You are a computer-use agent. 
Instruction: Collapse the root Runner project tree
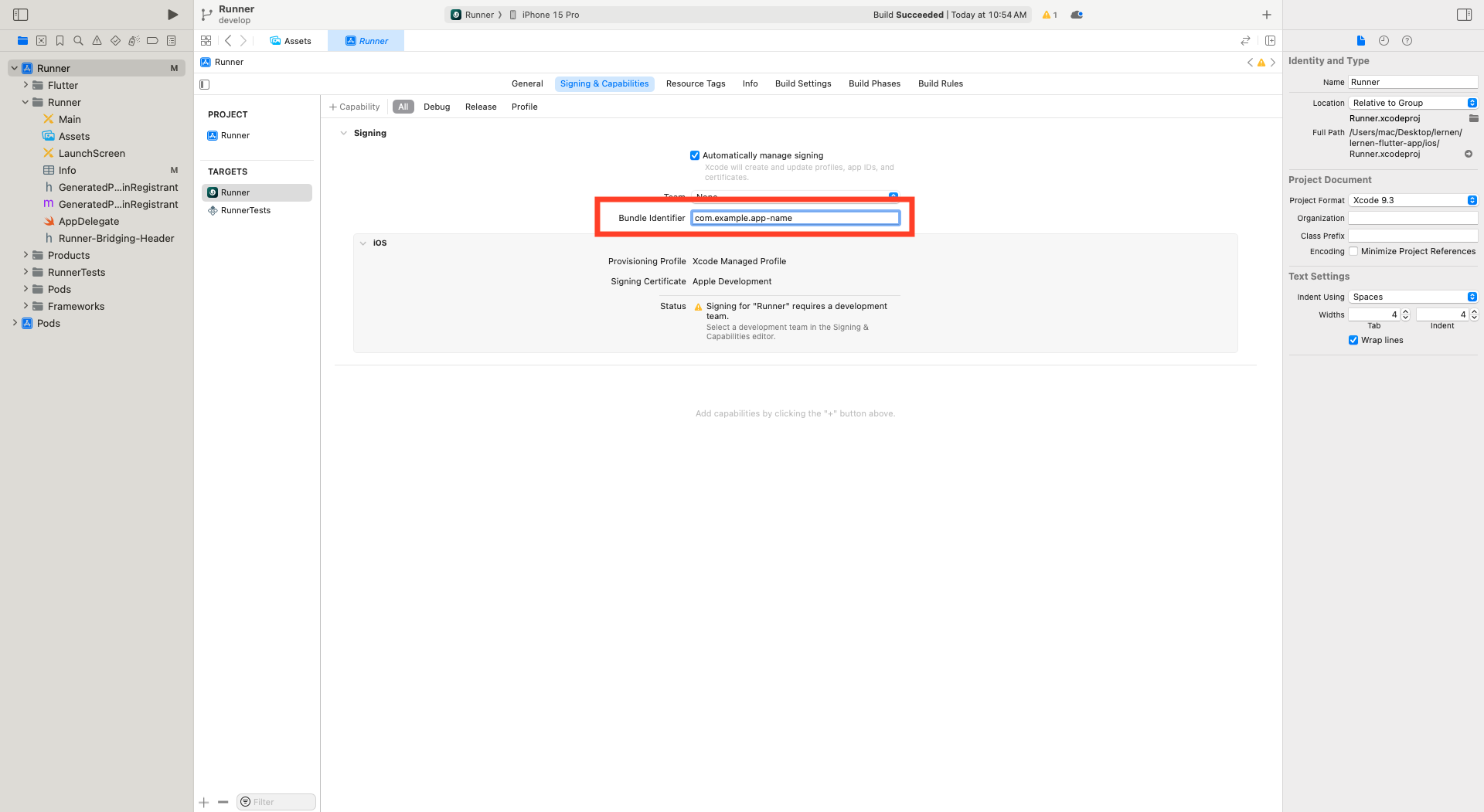pyautogui.click(x=14, y=68)
